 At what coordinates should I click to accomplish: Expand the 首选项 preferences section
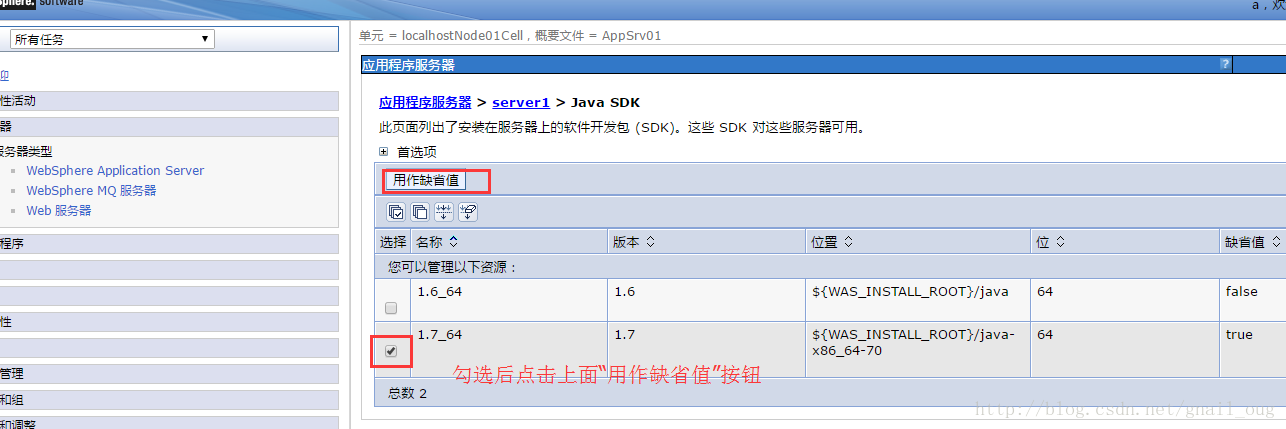(x=383, y=152)
